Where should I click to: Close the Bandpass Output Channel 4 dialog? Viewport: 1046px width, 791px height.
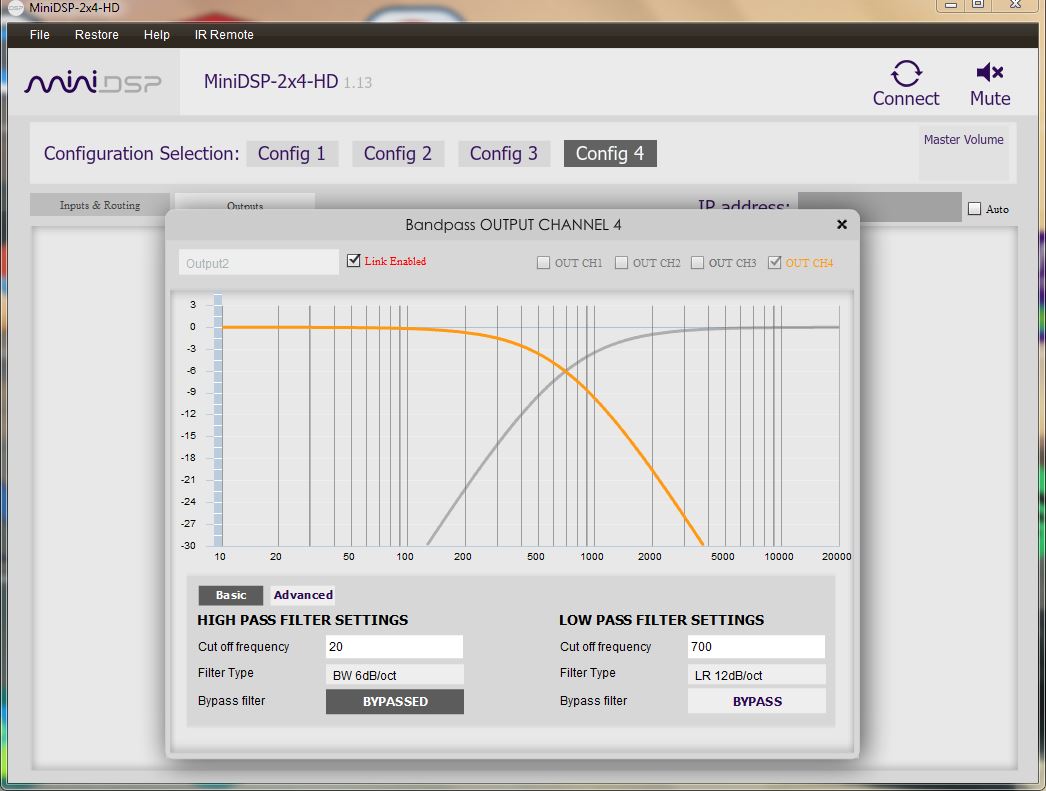click(x=842, y=225)
